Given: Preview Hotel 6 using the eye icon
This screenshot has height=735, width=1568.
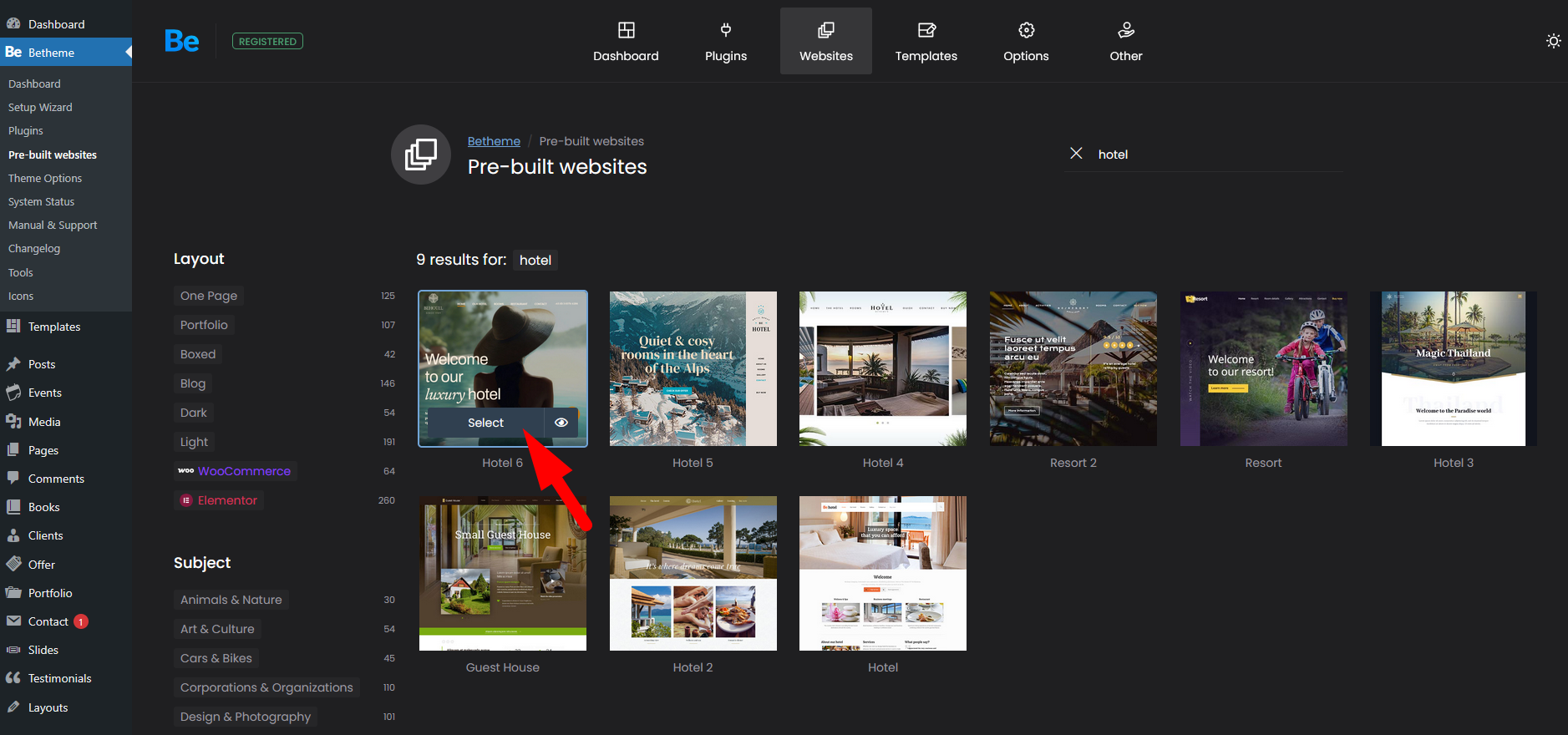Looking at the screenshot, I should click(561, 423).
